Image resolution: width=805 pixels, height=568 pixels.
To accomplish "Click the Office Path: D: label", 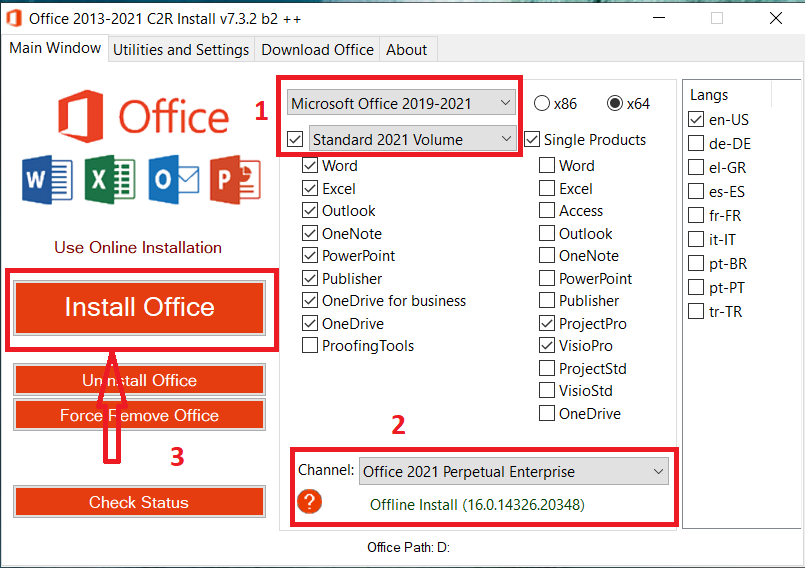I will click(x=408, y=547).
